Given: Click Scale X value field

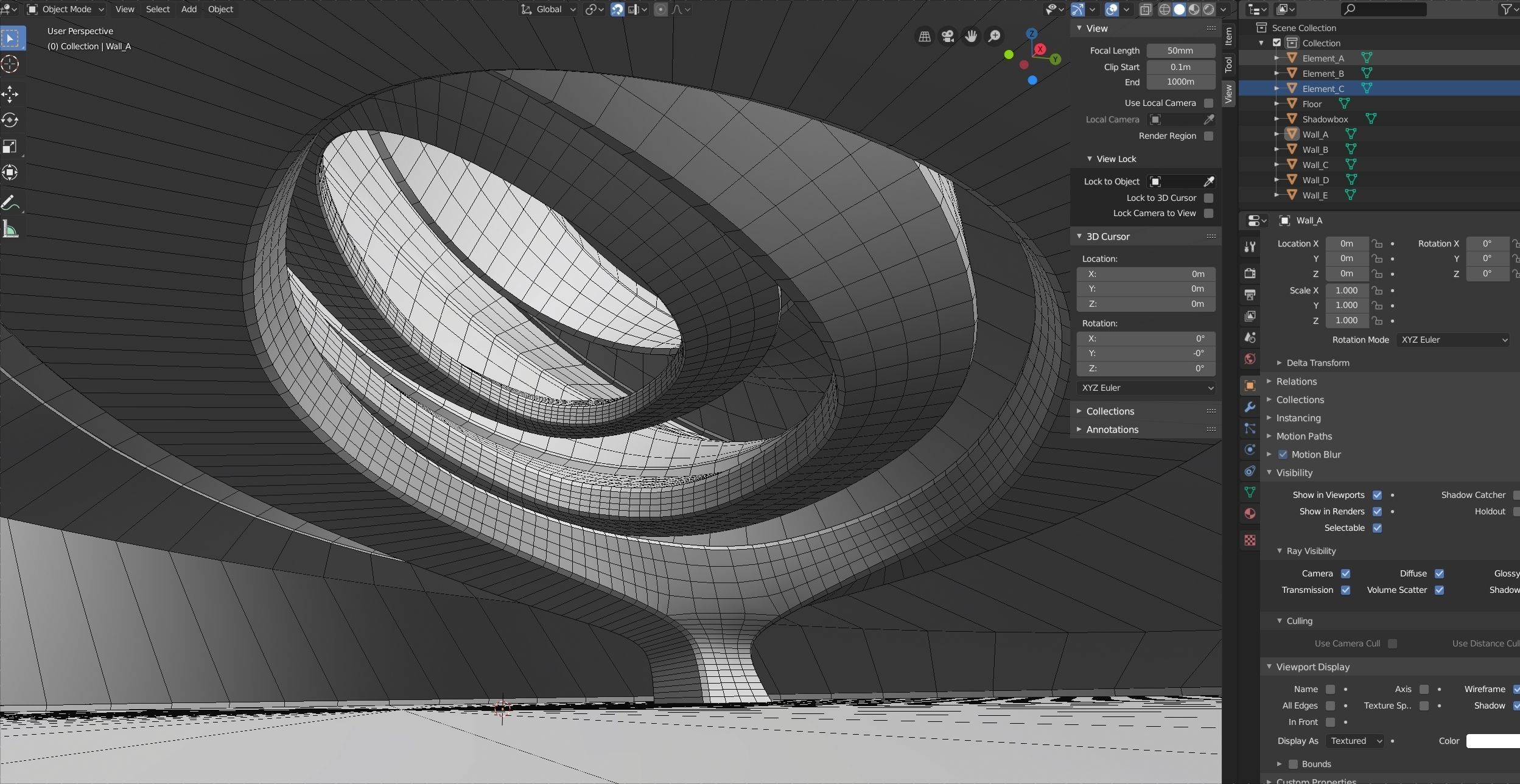Looking at the screenshot, I should [x=1347, y=290].
